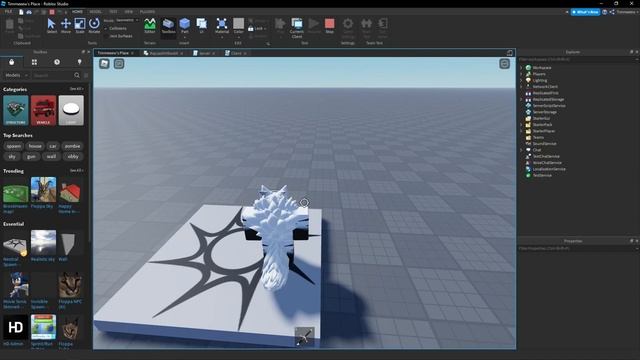
Task: Expand the StarterPack node in Explorer
Action: tap(522, 124)
